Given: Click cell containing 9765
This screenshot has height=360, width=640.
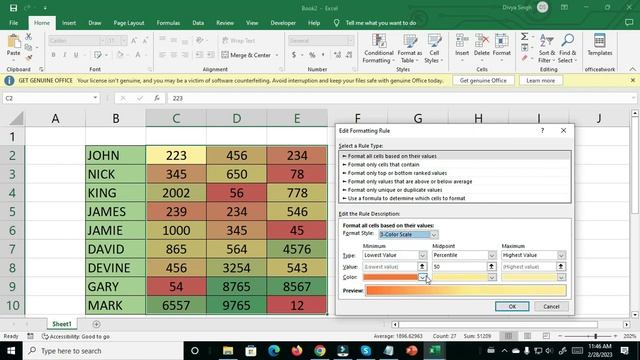Looking at the screenshot, I should click(x=236, y=305).
